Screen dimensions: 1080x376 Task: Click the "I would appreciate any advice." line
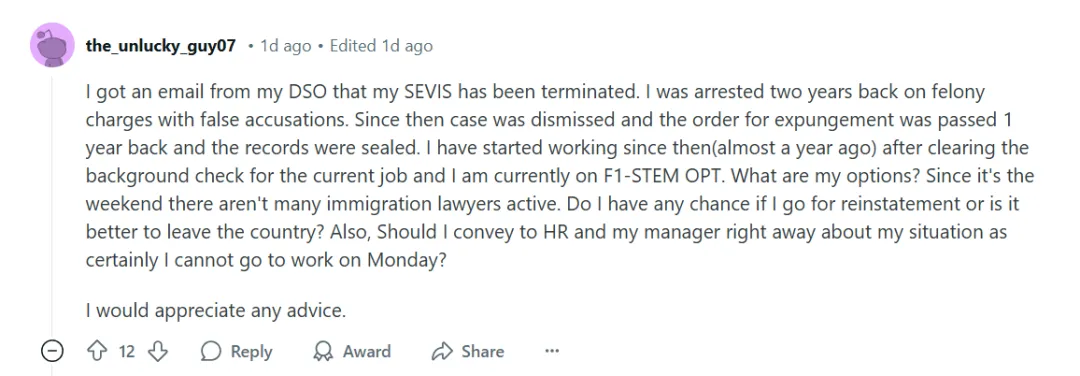pyautogui.click(x=216, y=311)
